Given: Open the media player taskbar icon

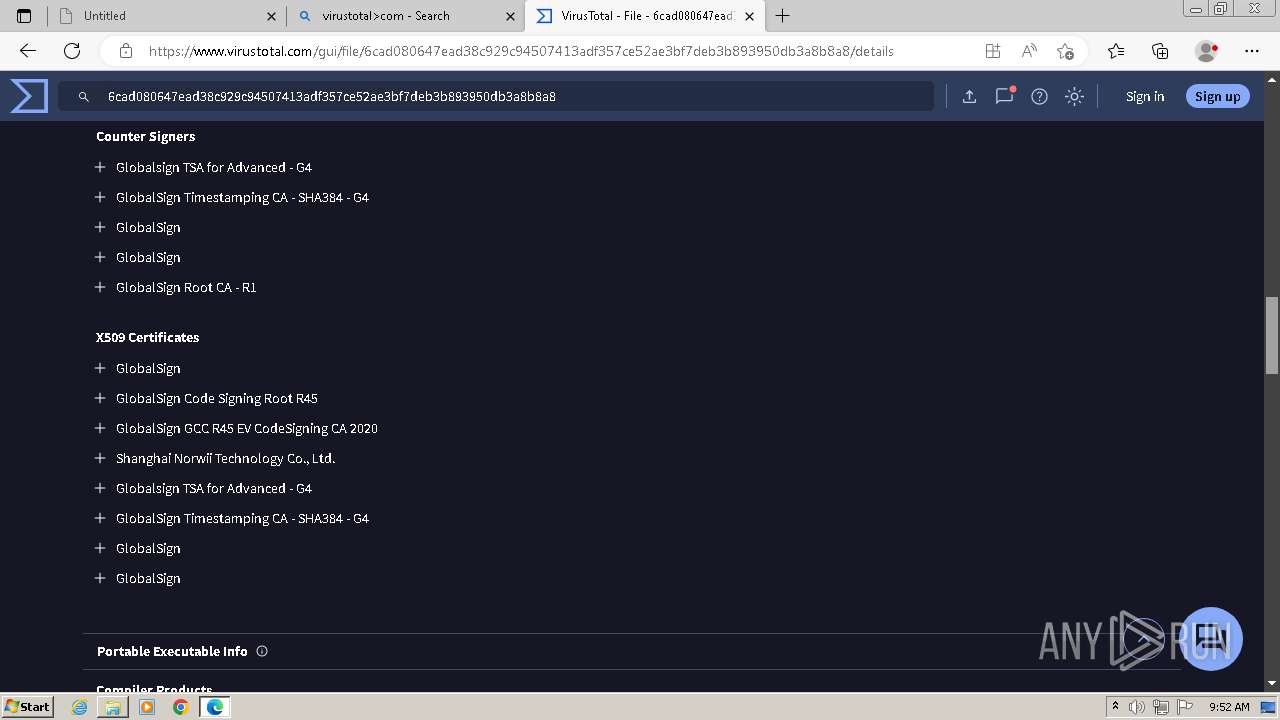Looking at the screenshot, I should pos(147,707).
